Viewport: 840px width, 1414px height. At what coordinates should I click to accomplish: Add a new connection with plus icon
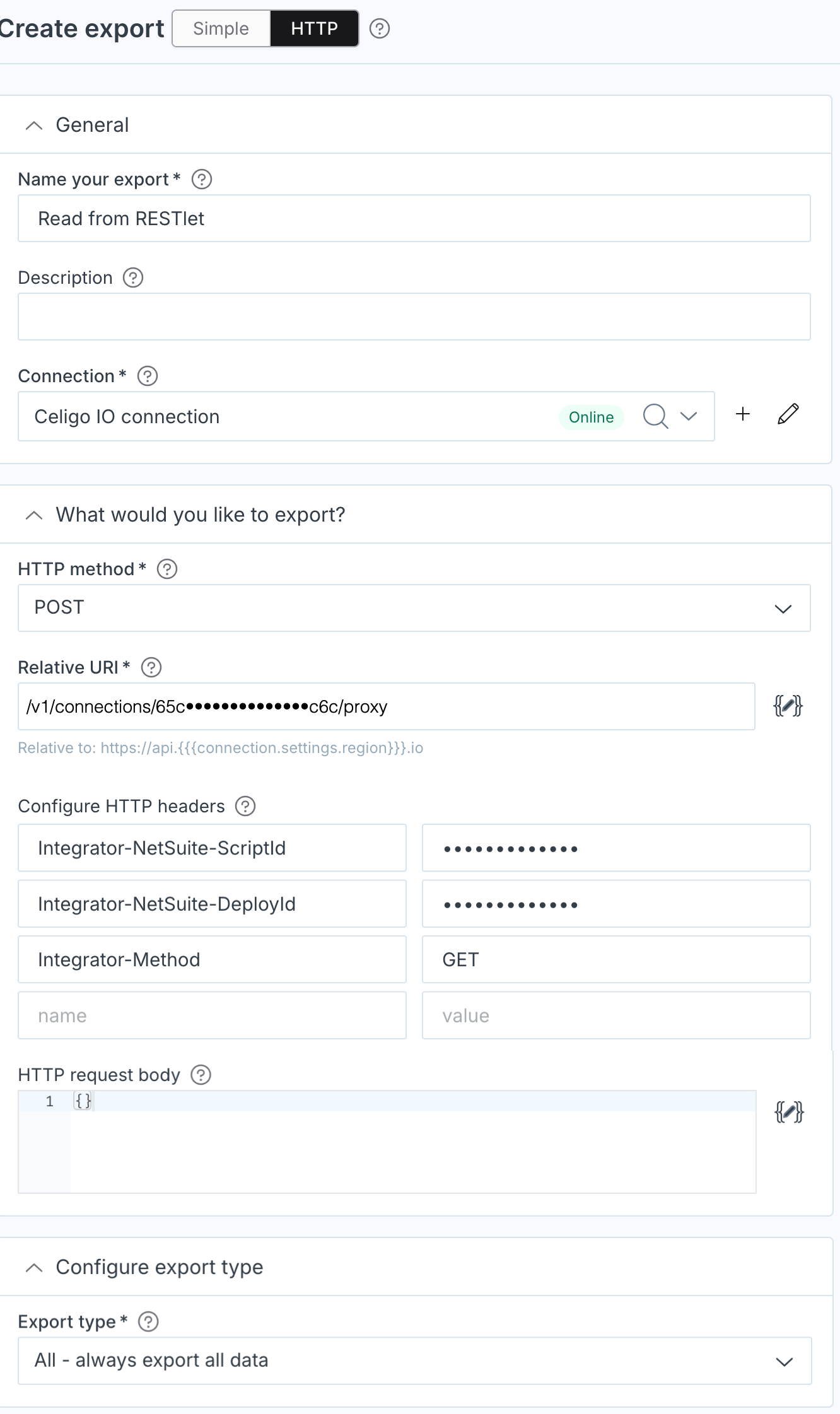click(x=743, y=414)
